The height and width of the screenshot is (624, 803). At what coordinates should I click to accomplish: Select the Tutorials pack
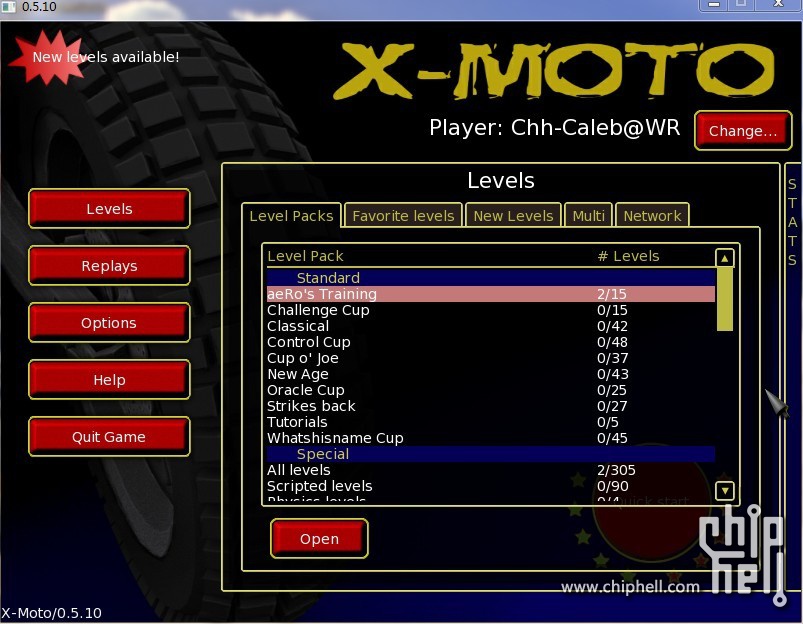click(491, 422)
